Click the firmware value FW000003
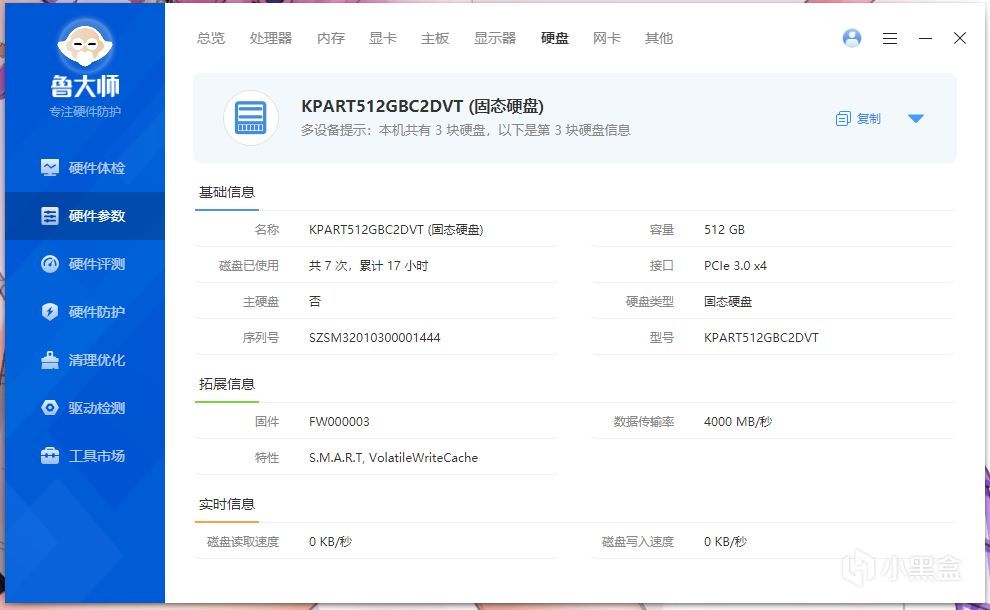The image size is (990, 610). (339, 422)
